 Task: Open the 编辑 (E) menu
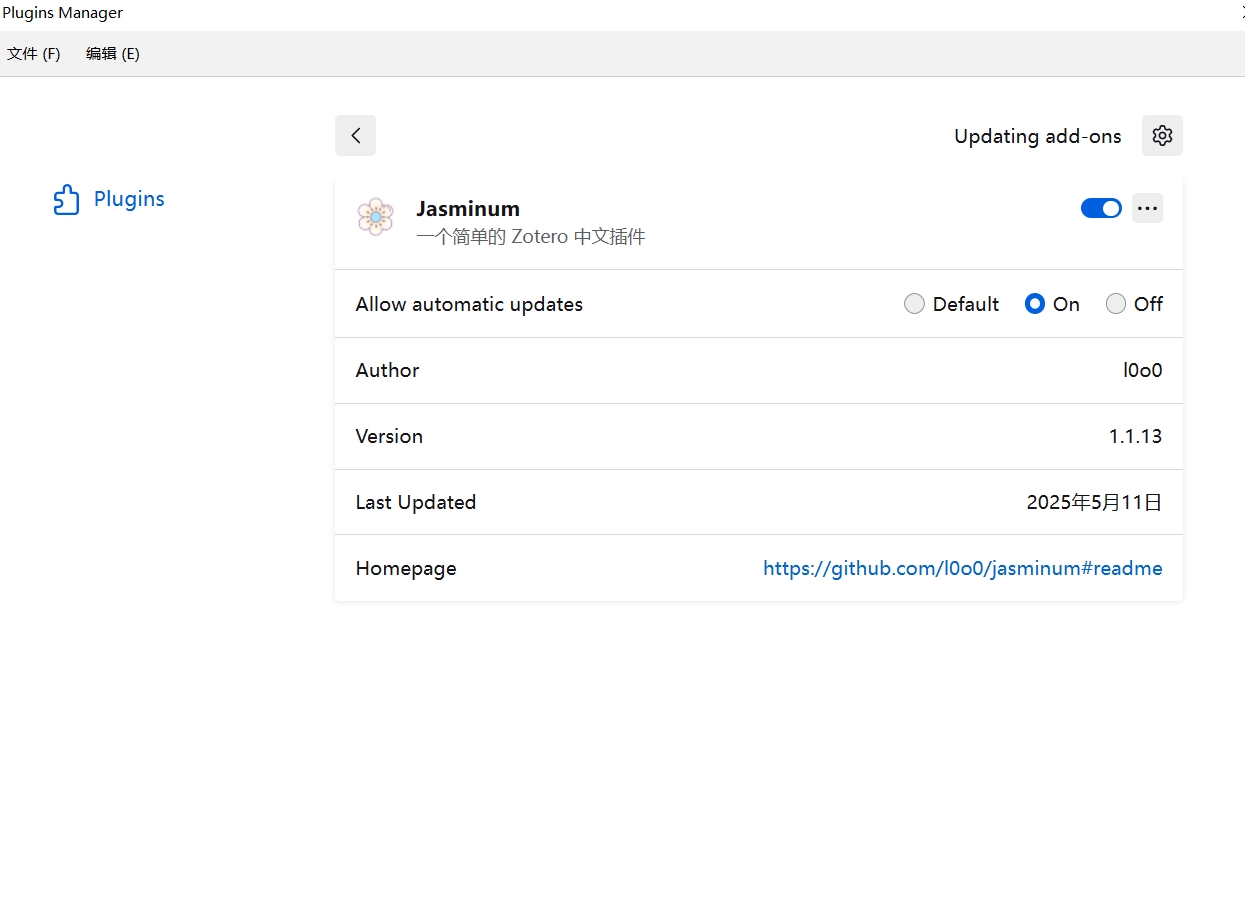tap(113, 54)
